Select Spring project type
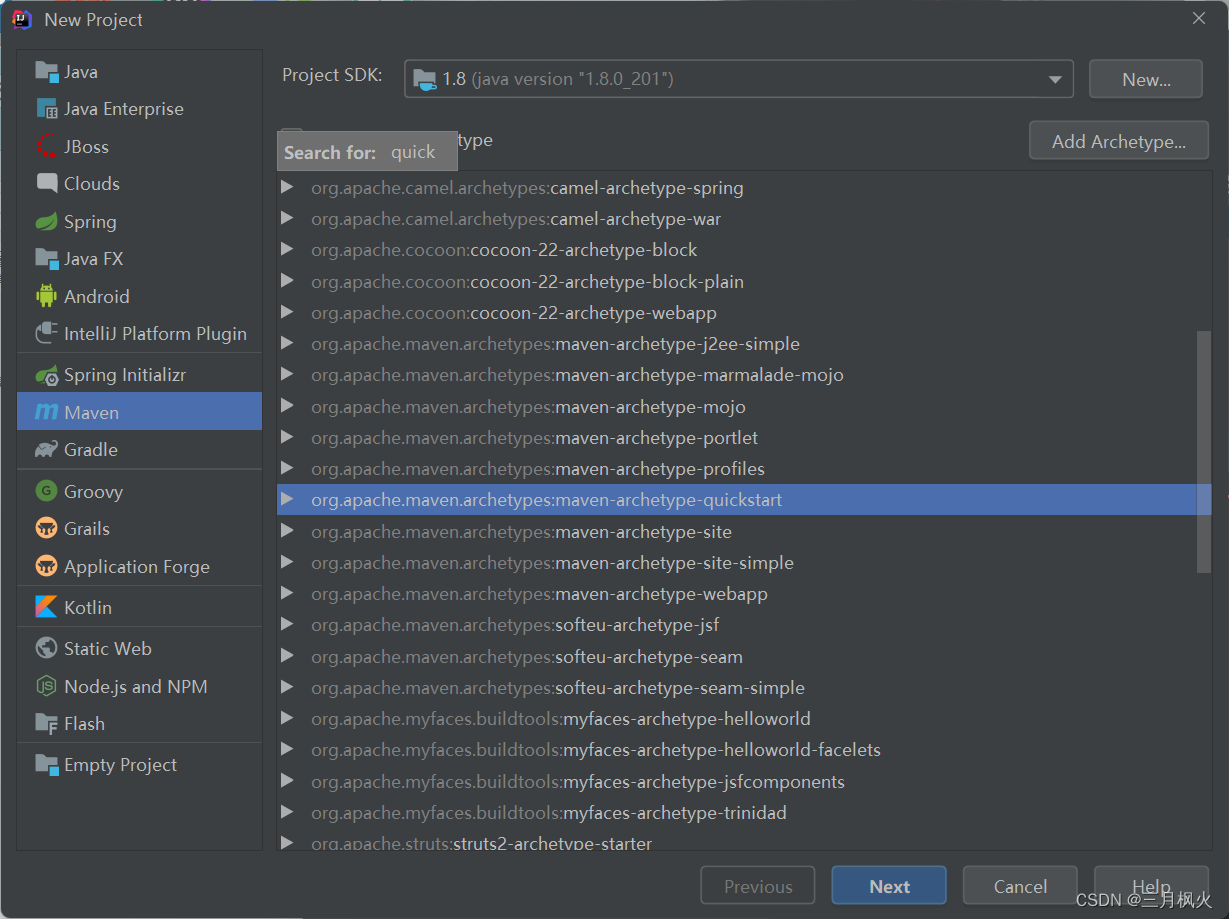1229x919 pixels. pyautogui.click(x=139, y=222)
